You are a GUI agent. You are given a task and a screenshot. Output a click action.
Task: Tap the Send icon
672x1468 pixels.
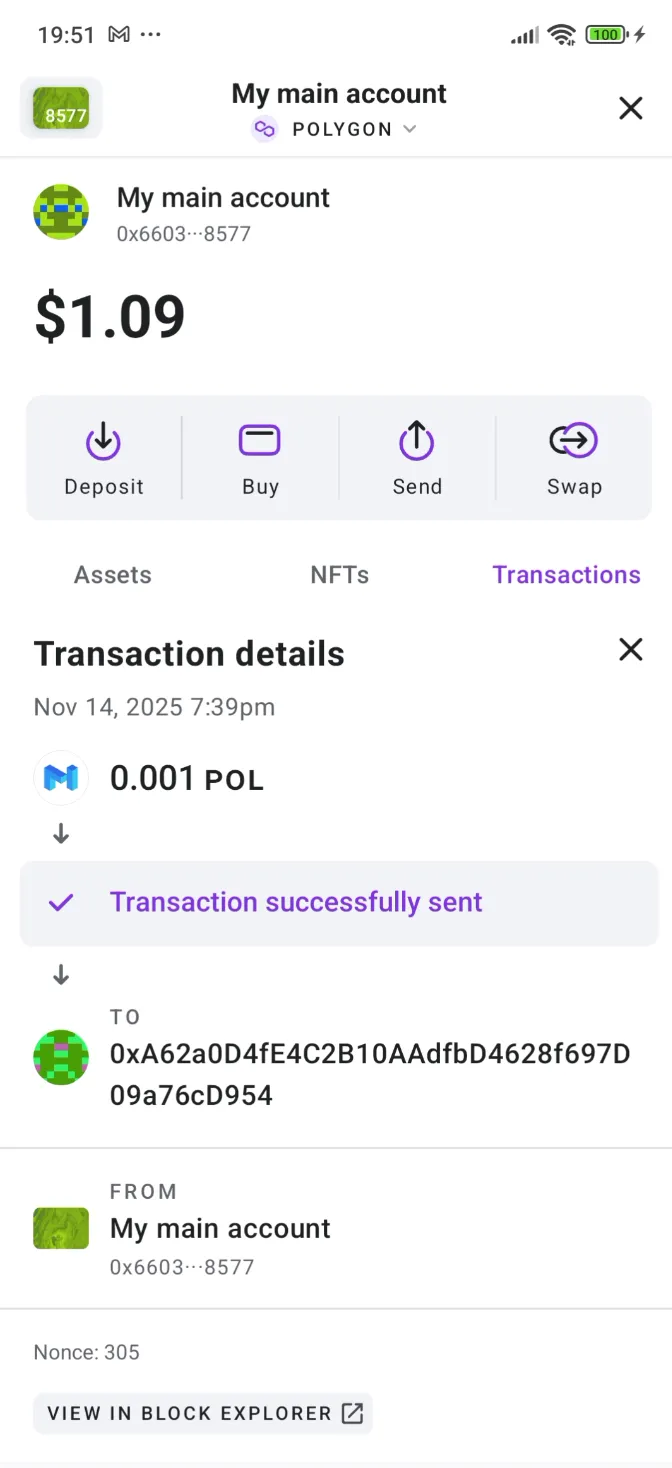[417, 438]
